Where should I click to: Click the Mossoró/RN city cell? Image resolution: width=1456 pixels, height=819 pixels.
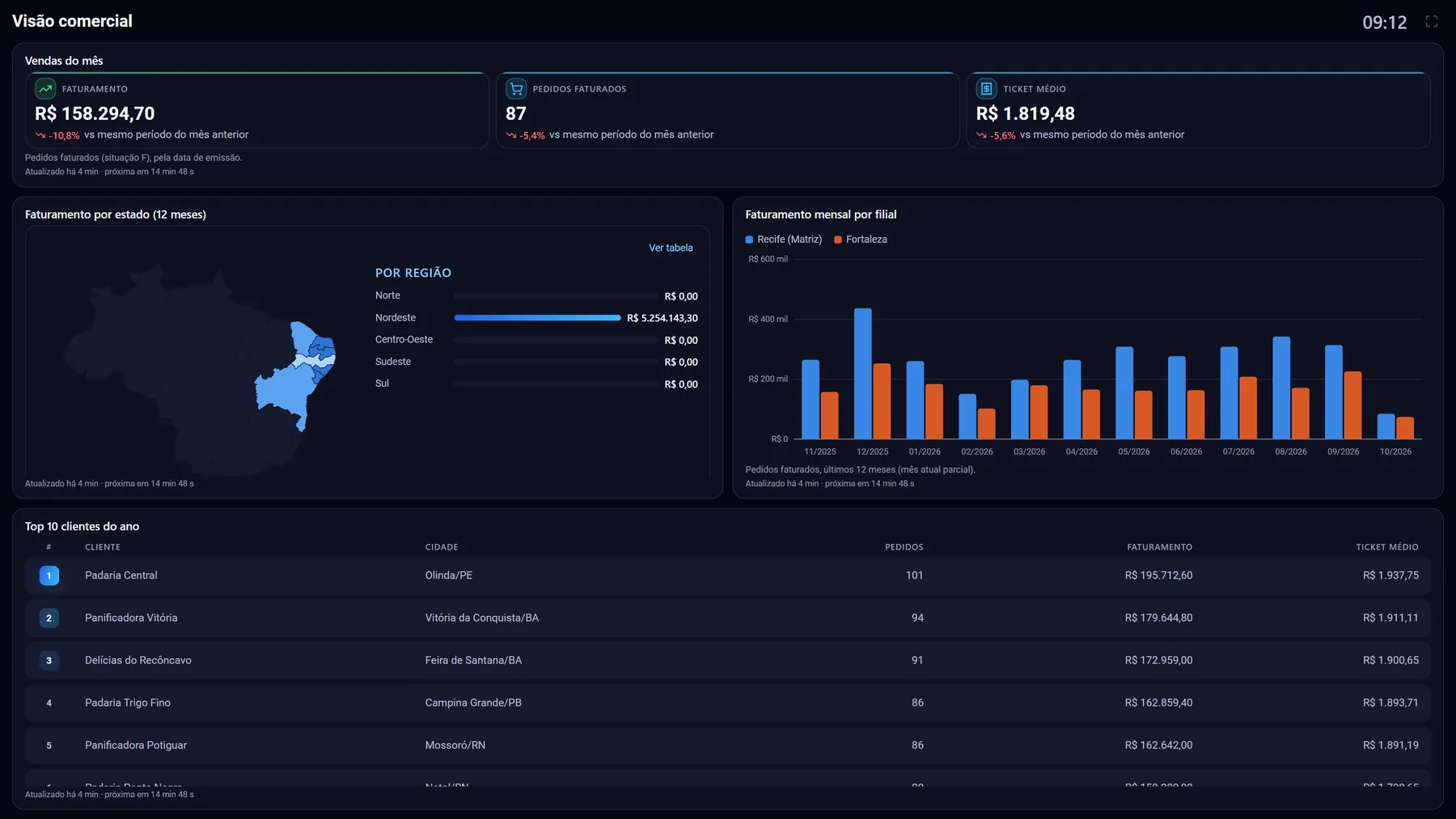[x=455, y=745]
